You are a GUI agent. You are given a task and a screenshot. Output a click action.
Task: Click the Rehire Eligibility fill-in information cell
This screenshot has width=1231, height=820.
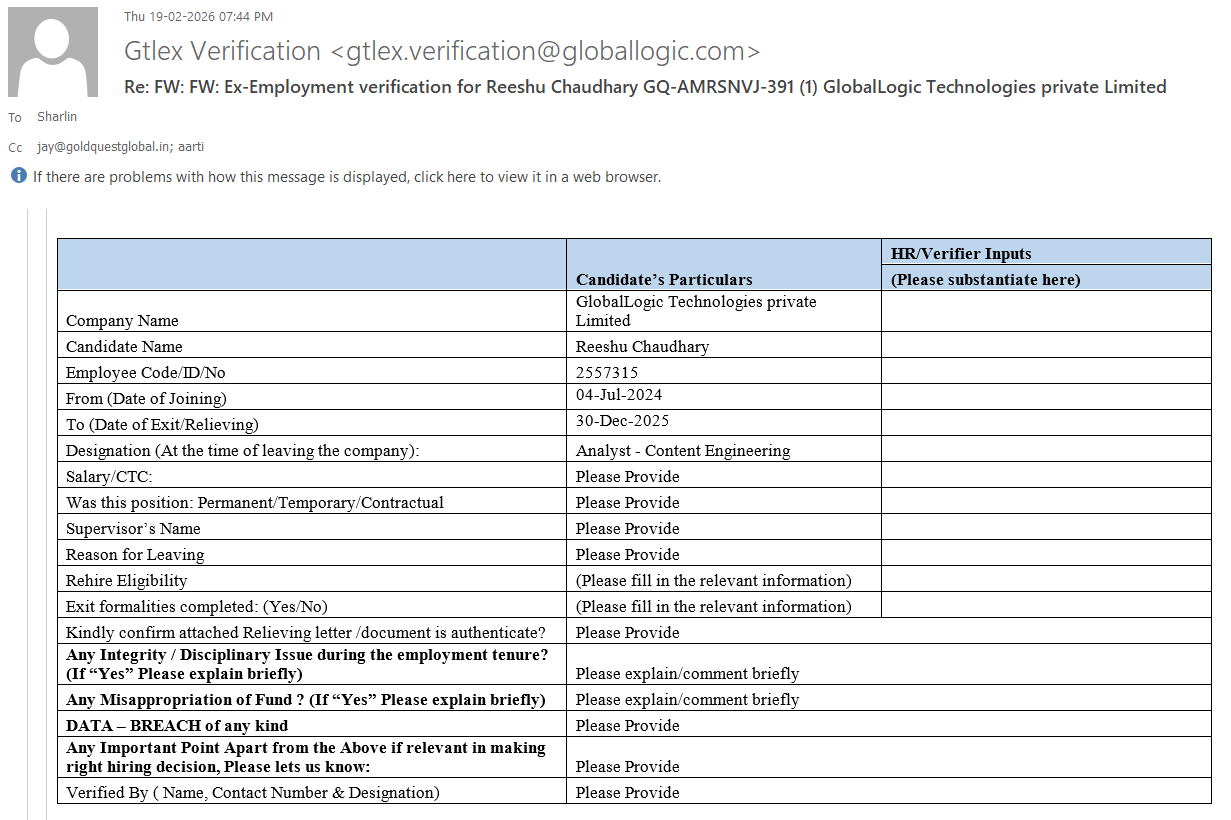(713, 580)
